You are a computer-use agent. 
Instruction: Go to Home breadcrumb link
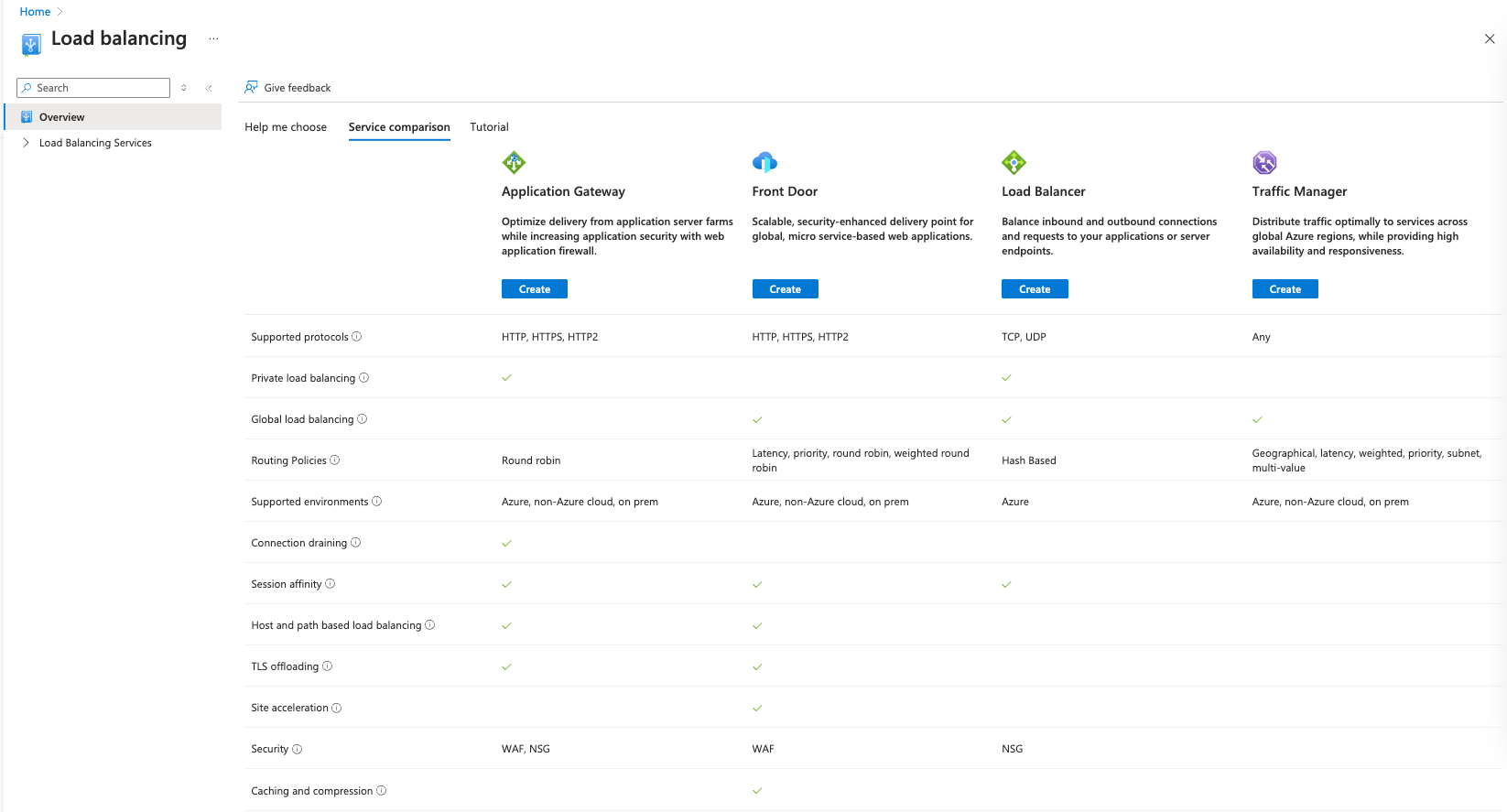pos(35,12)
